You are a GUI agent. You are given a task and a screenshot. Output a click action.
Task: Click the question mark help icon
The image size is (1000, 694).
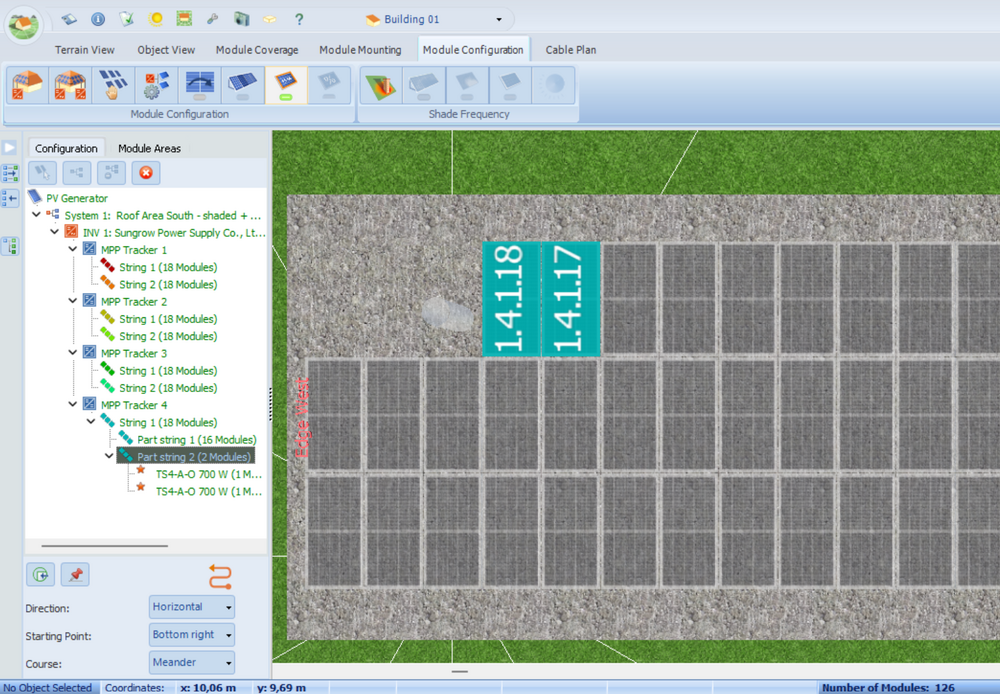pos(299,19)
